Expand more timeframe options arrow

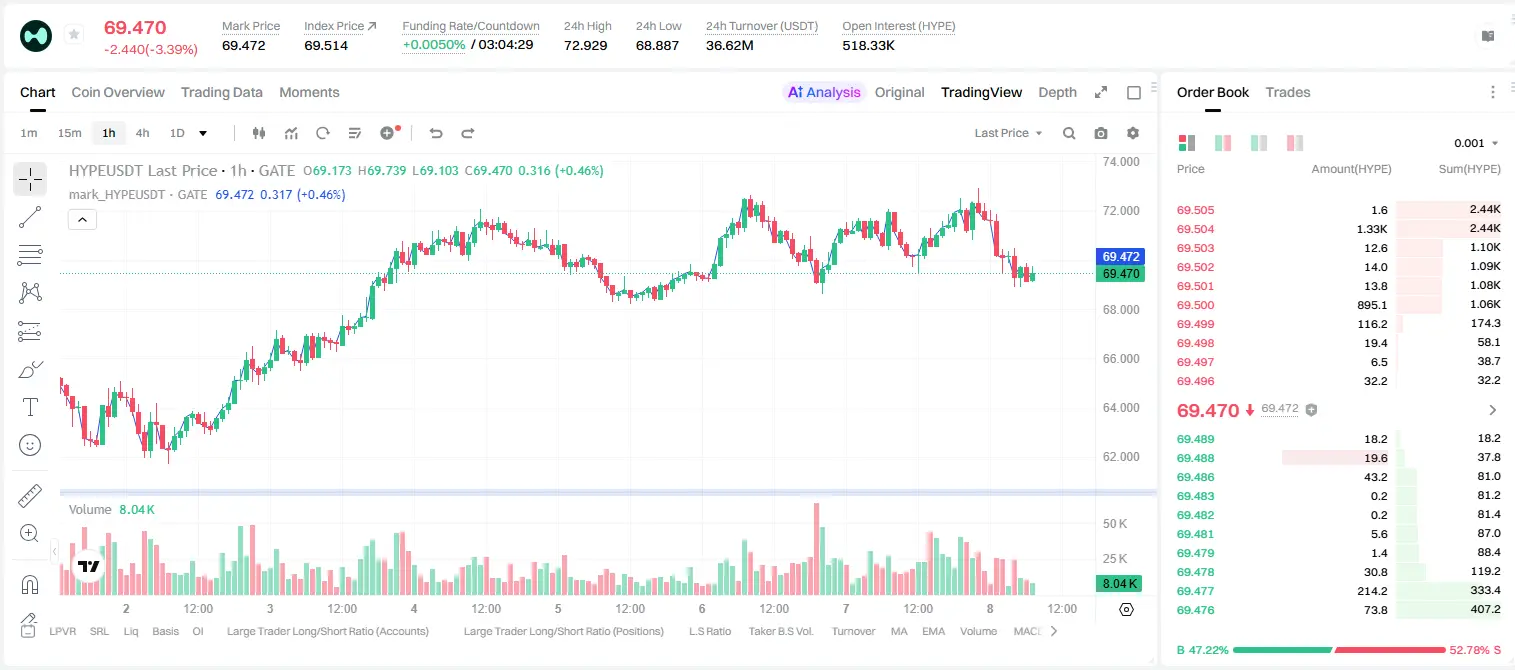(x=203, y=133)
